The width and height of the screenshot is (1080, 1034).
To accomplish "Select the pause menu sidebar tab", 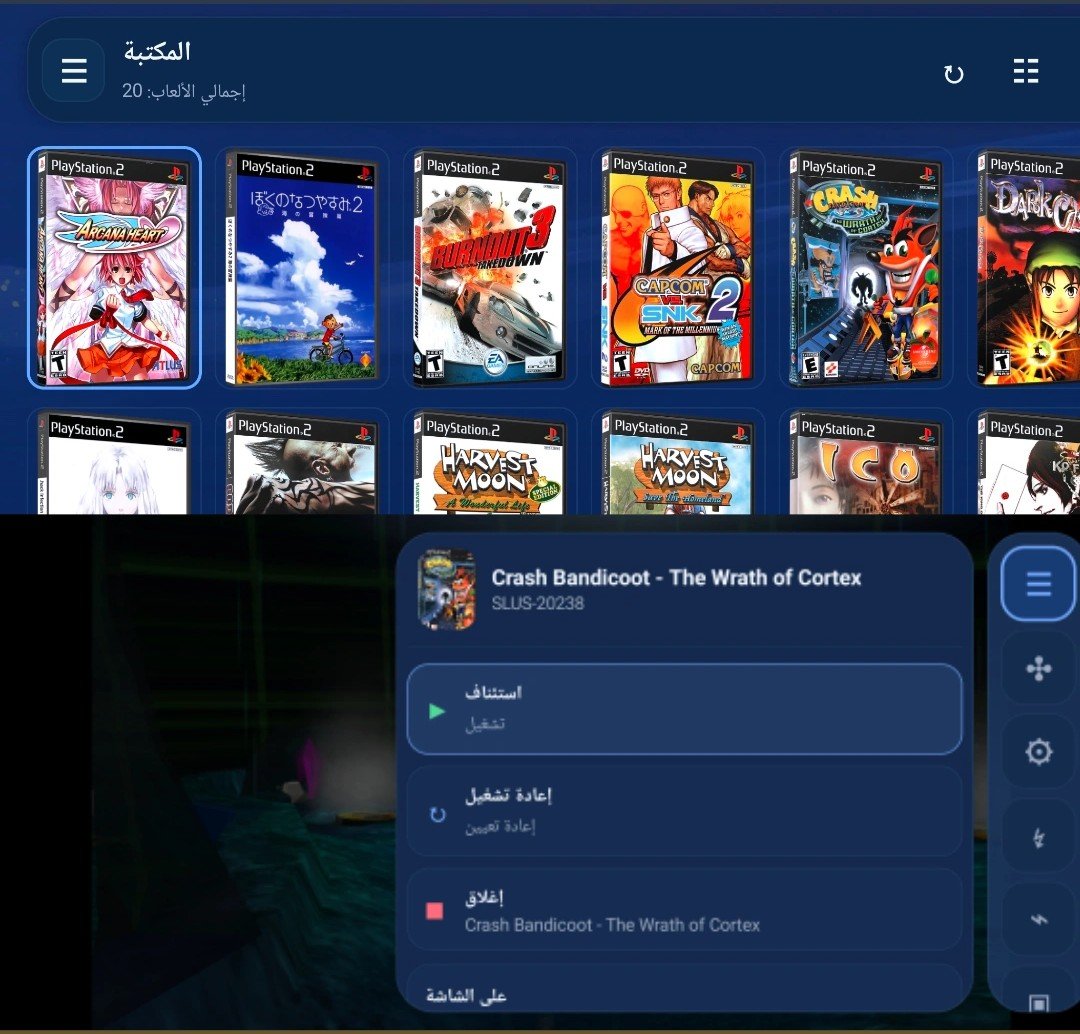I will (x=1038, y=584).
